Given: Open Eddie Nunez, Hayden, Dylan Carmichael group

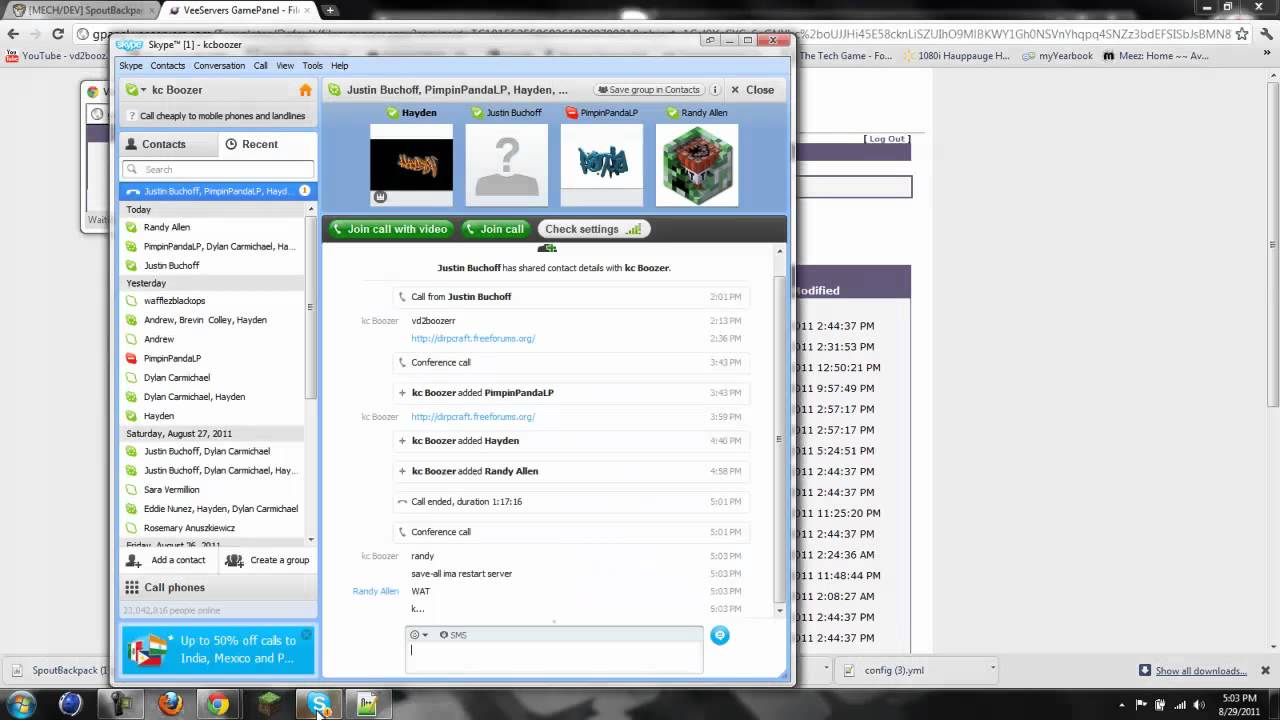Looking at the screenshot, I should coord(212,509).
